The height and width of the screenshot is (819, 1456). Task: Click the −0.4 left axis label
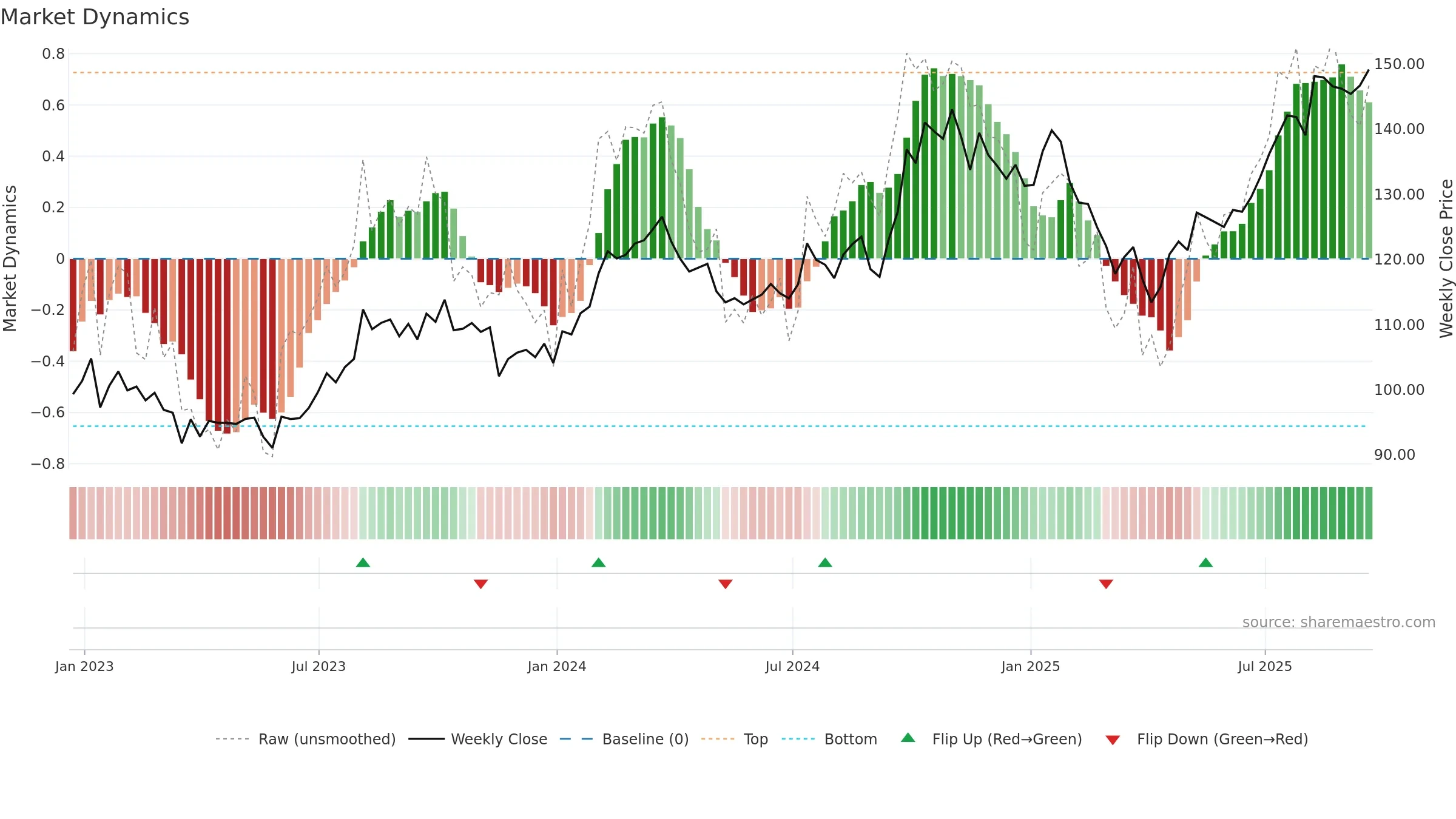pos(48,361)
